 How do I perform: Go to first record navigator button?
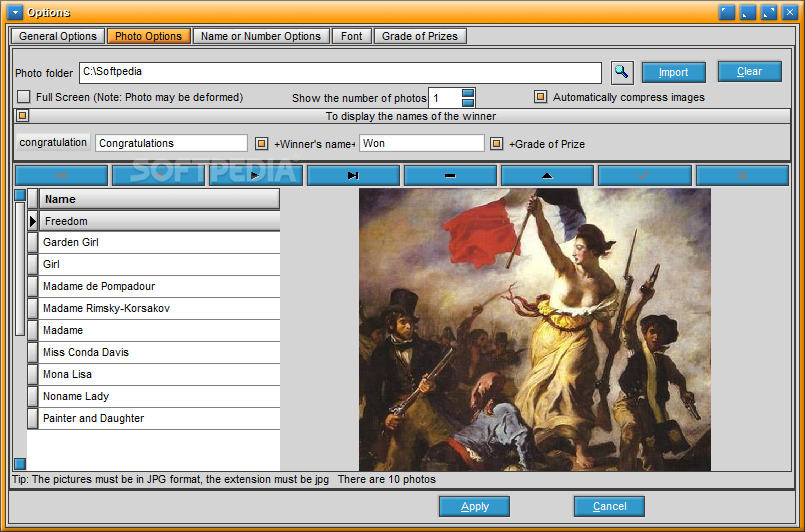[x=61, y=176]
